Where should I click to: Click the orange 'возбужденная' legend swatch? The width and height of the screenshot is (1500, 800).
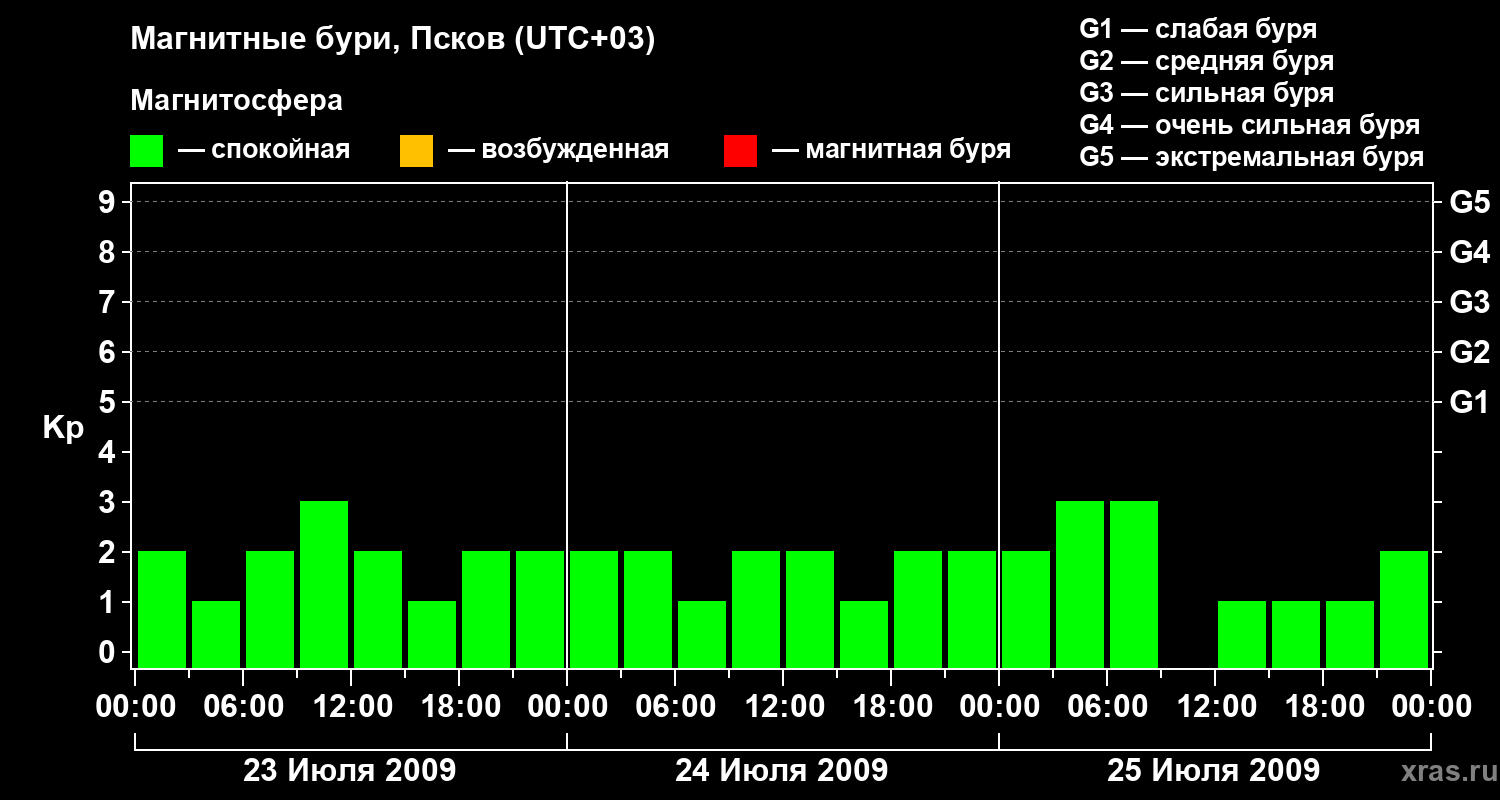pyautogui.click(x=416, y=151)
